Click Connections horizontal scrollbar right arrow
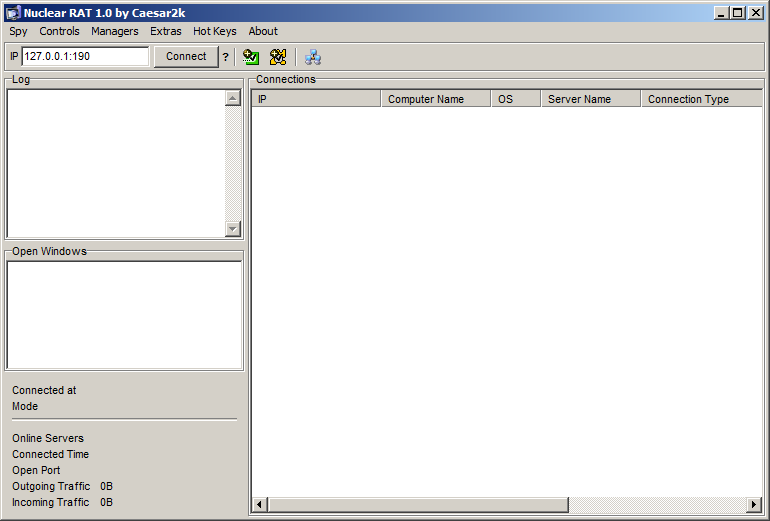Viewport: 770px width, 521px height. coord(755,505)
